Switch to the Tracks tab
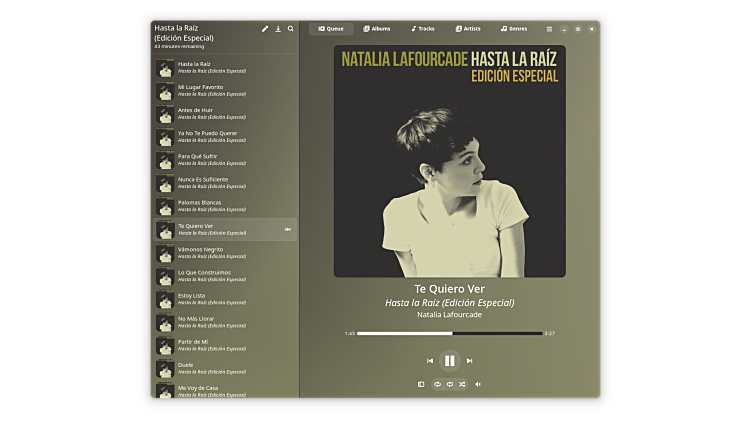752x423 pixels. 423,29
